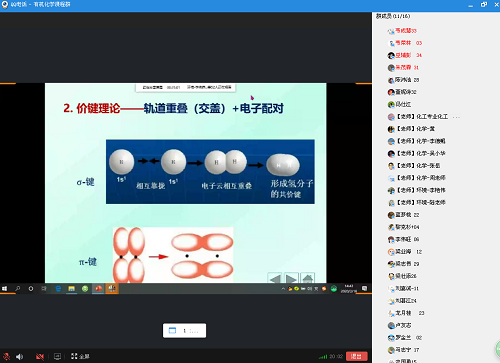Viewport: 500px width, 363px height.
Task: Open the Edge browser icon in taskbar
Action: point(58,289)
